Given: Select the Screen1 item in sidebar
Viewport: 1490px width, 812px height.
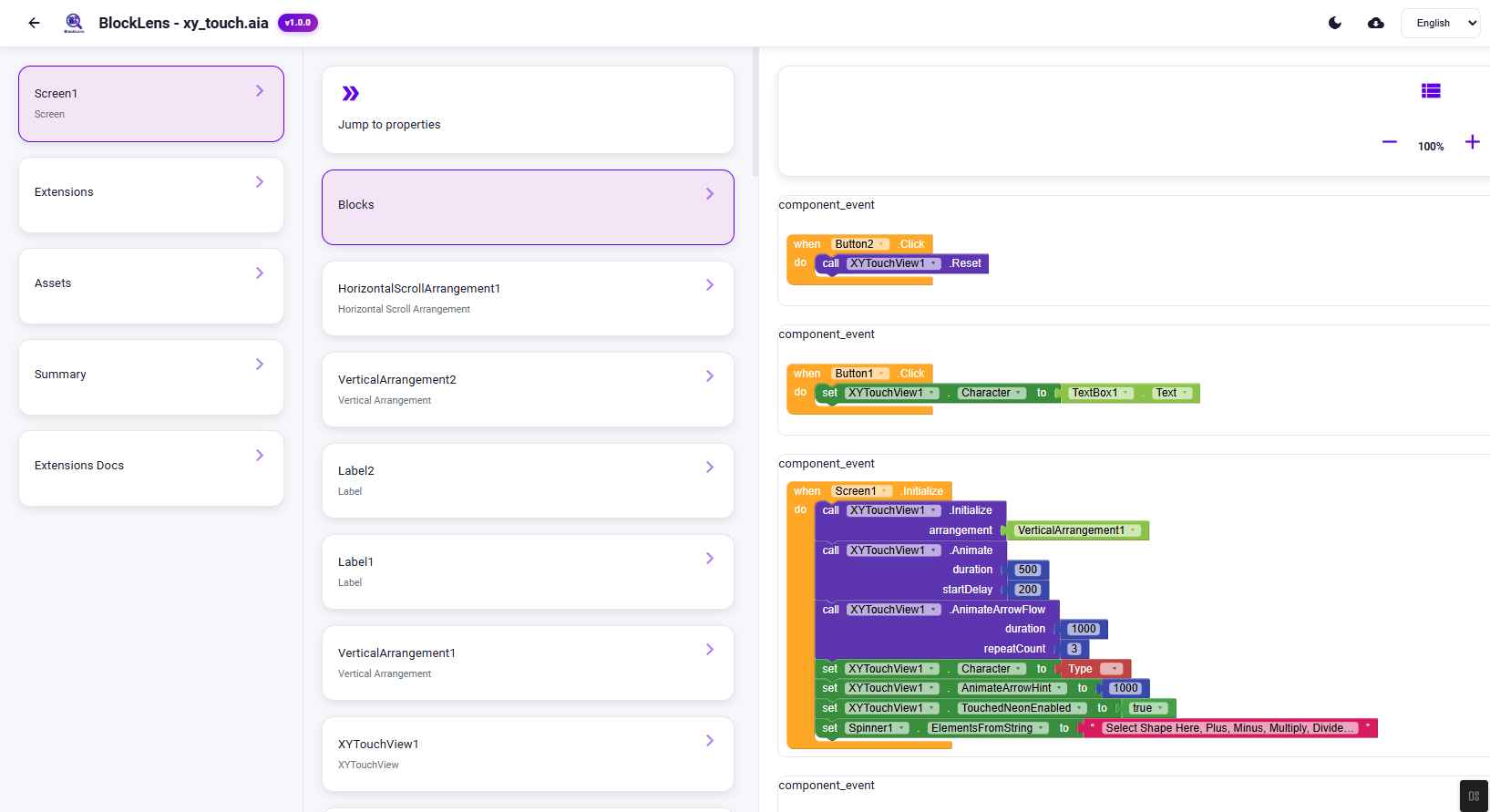Looking at the screenshot, I should tap(151, 104).
